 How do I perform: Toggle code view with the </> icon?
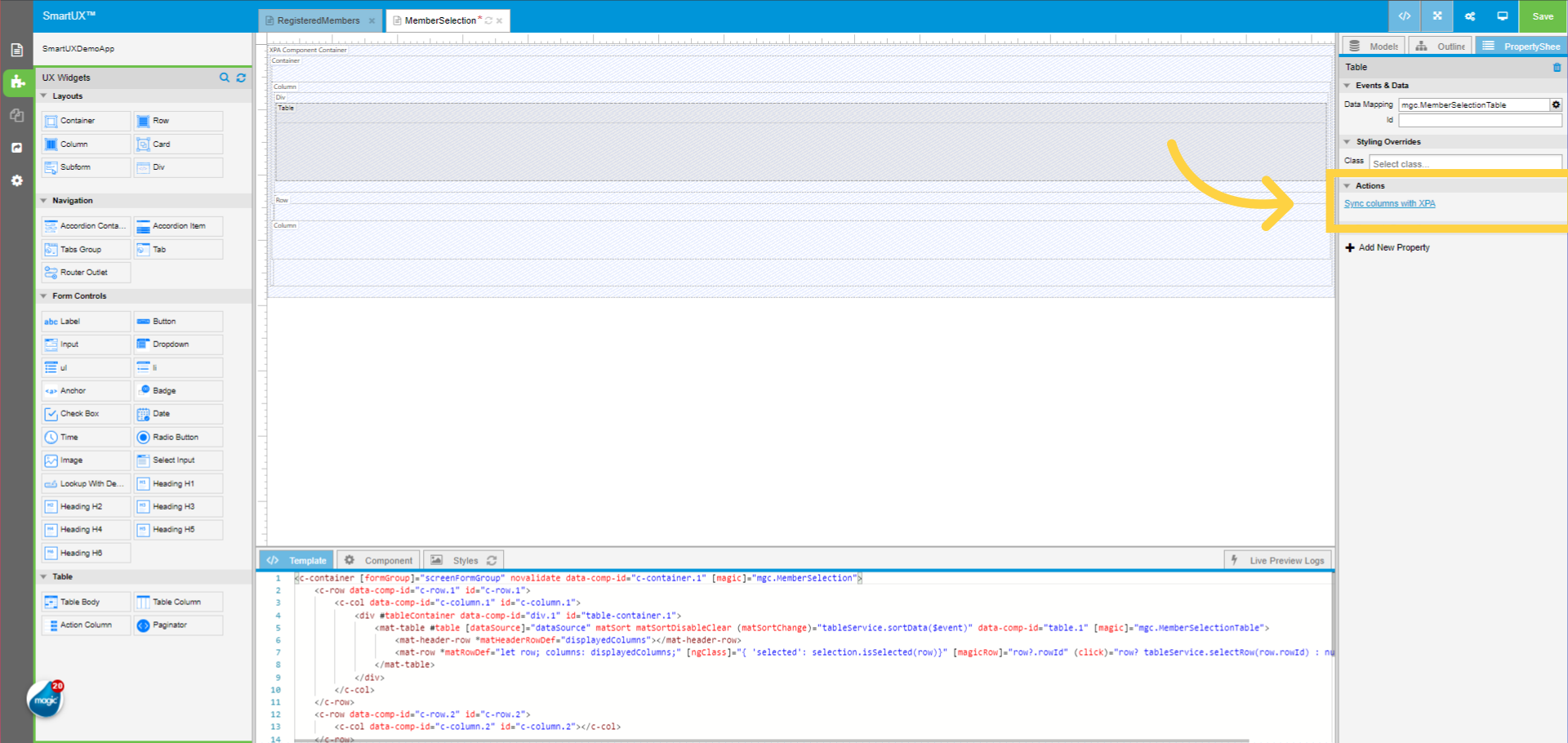pyautogui.click(x=1404, y=16)
